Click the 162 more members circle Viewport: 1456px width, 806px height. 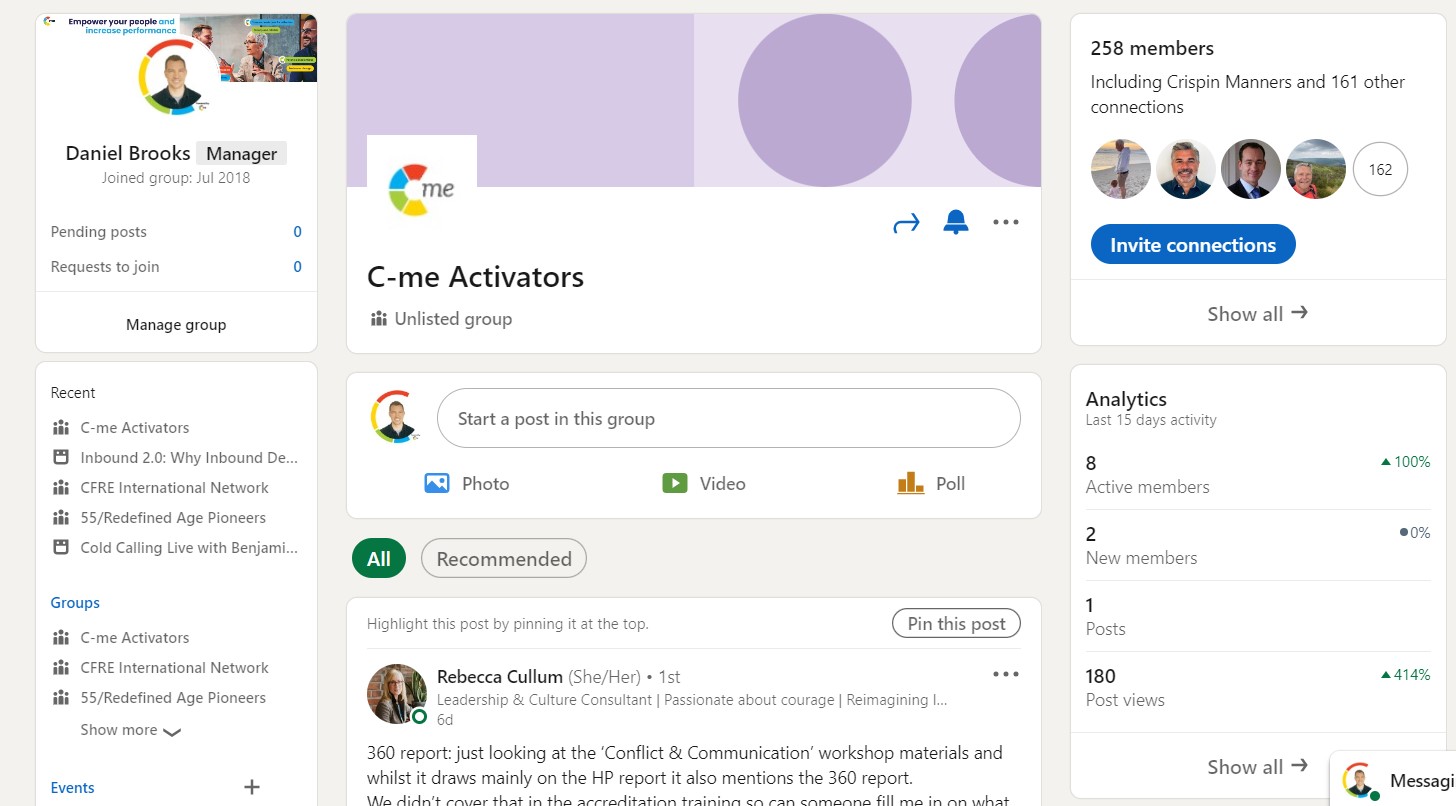1380,169
